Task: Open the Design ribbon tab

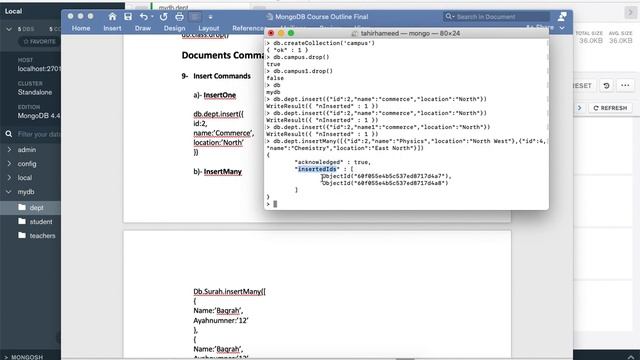Action: [x=174, y=28]
